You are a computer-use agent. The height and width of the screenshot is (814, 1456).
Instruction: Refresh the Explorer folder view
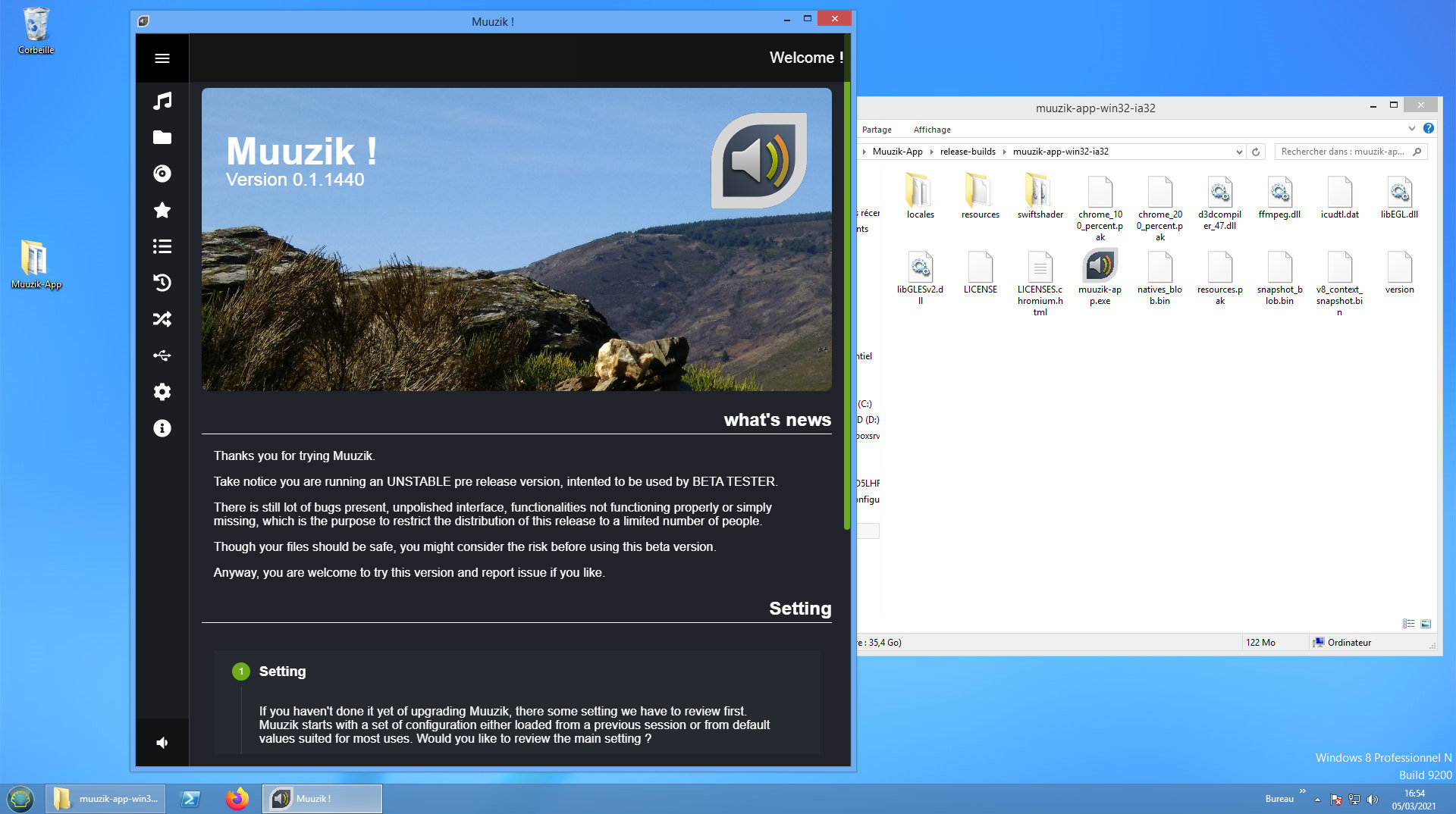tap(1256, 152)
